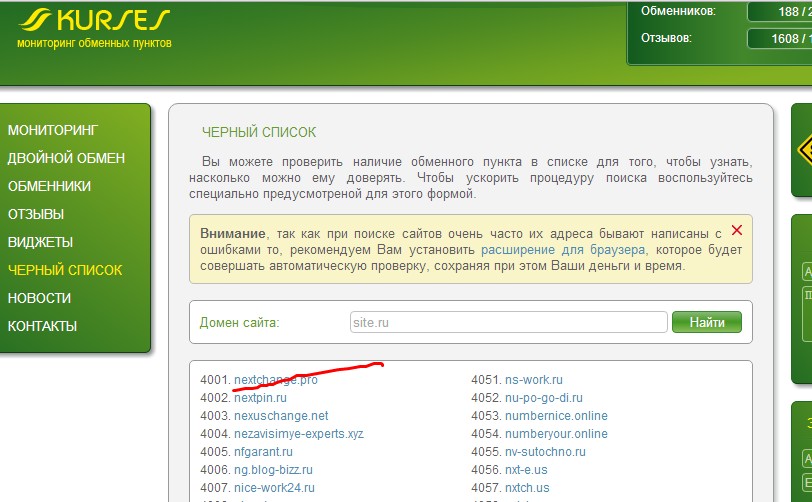The image size is (812, 502).
Task: Open the ВИДЖЕТЫ page
Action: (x=40, y=242)
